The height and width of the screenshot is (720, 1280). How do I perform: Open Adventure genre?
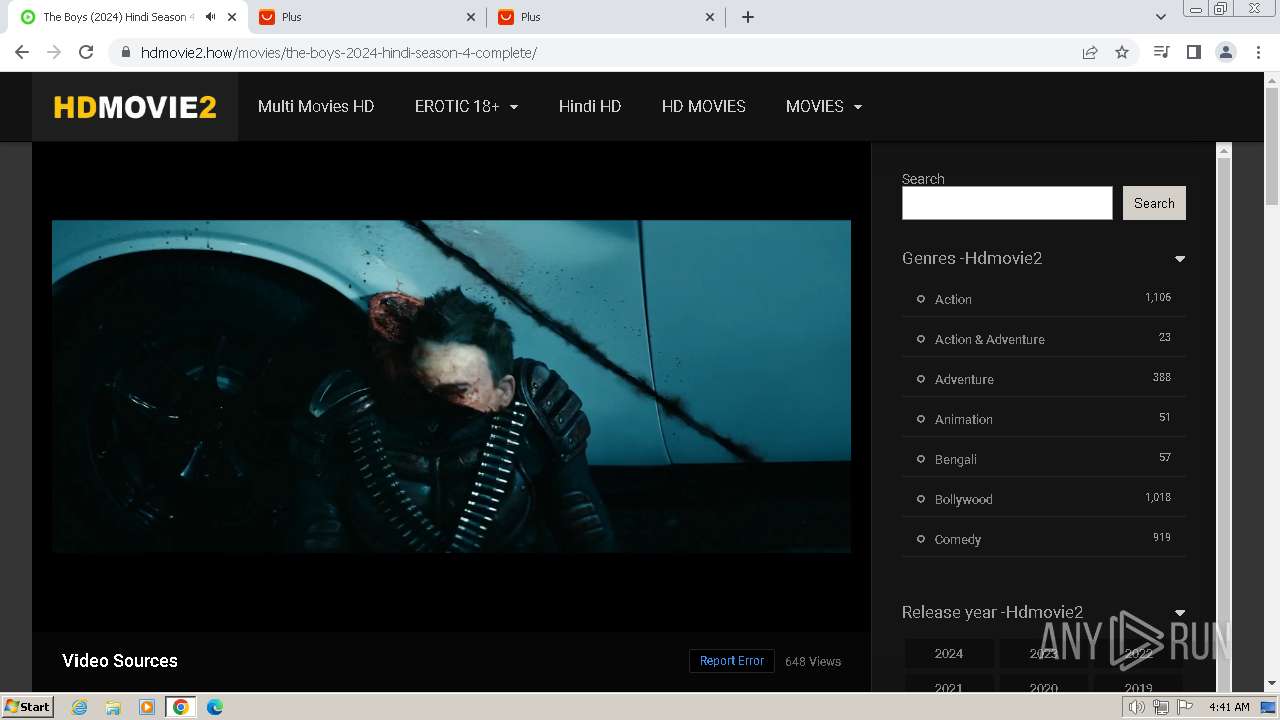pos(964,379)
